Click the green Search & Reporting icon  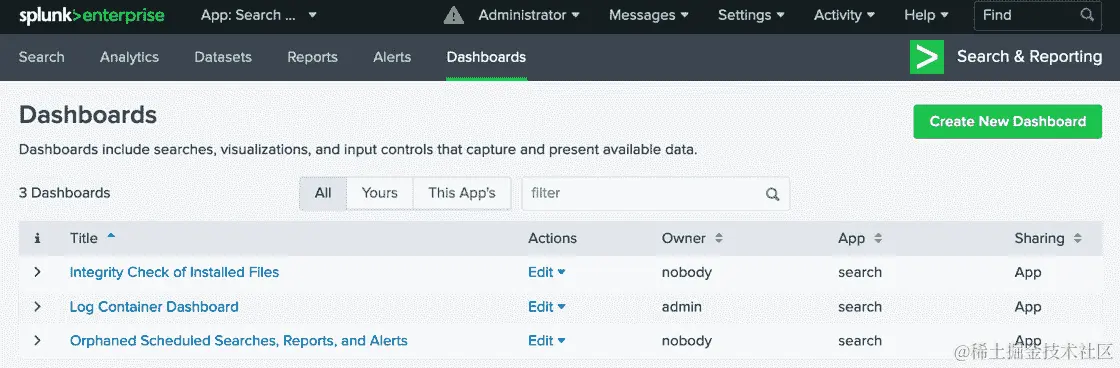coord(927,57)
